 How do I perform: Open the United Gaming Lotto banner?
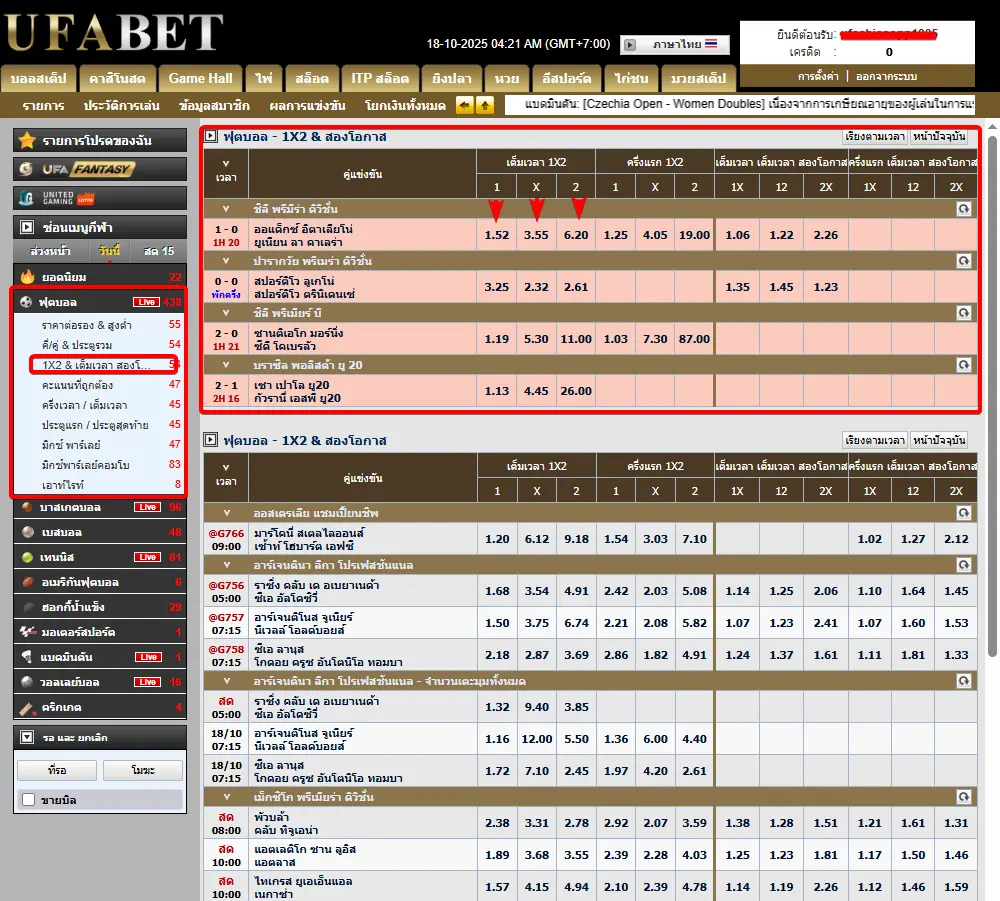(100, 198)
